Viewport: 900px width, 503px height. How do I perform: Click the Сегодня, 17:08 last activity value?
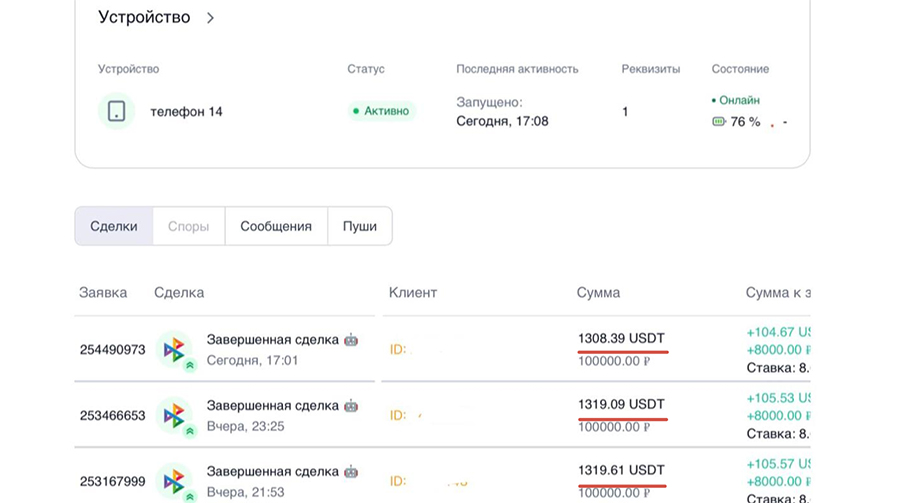502,121
